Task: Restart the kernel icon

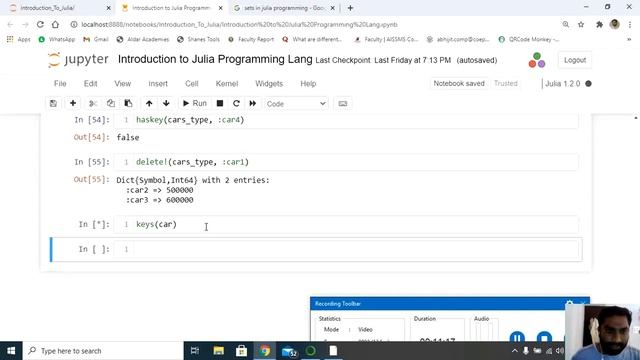Action: pos(236,103)
